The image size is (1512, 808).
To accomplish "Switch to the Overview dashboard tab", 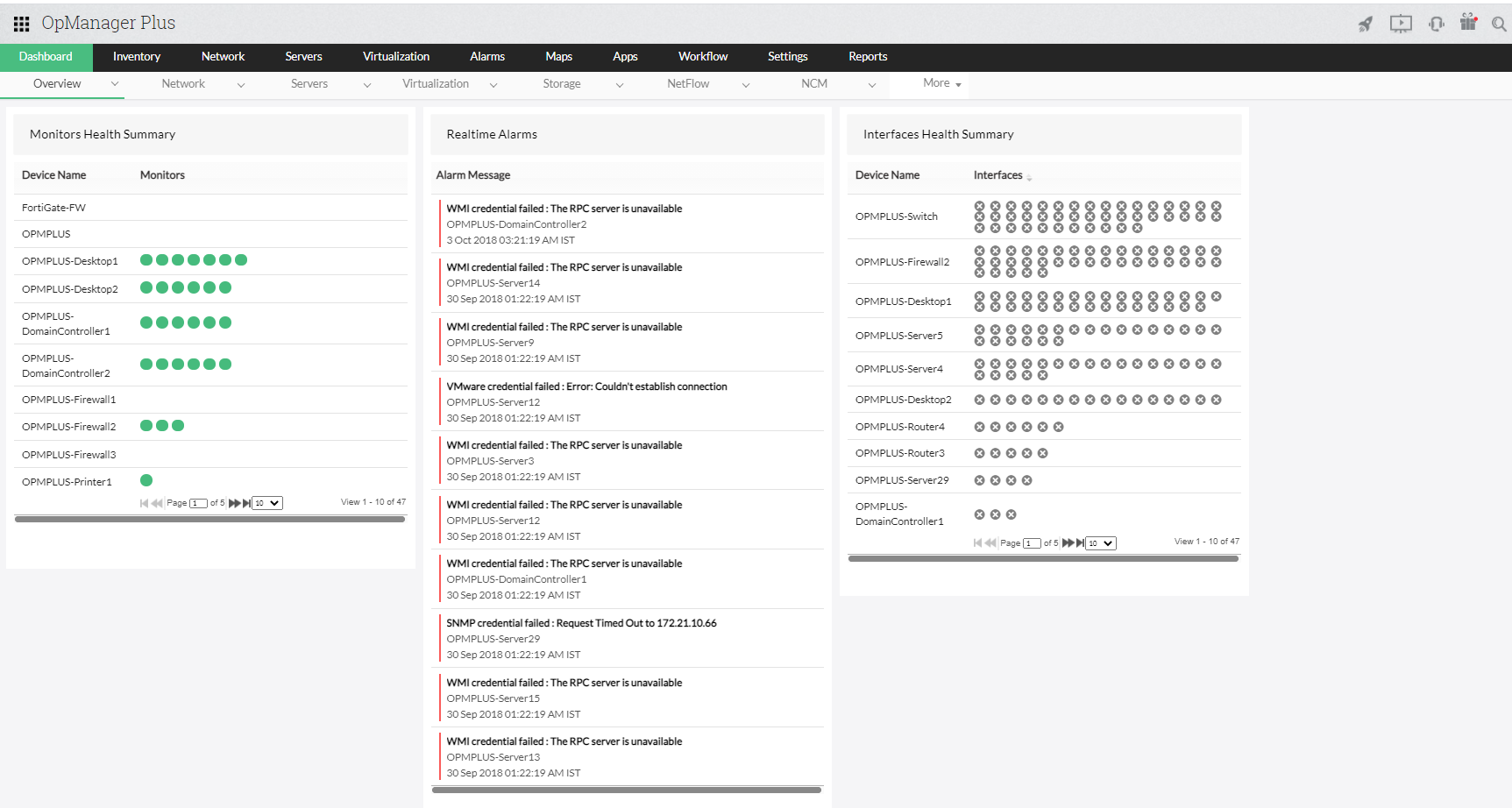I will coord(57,84).
